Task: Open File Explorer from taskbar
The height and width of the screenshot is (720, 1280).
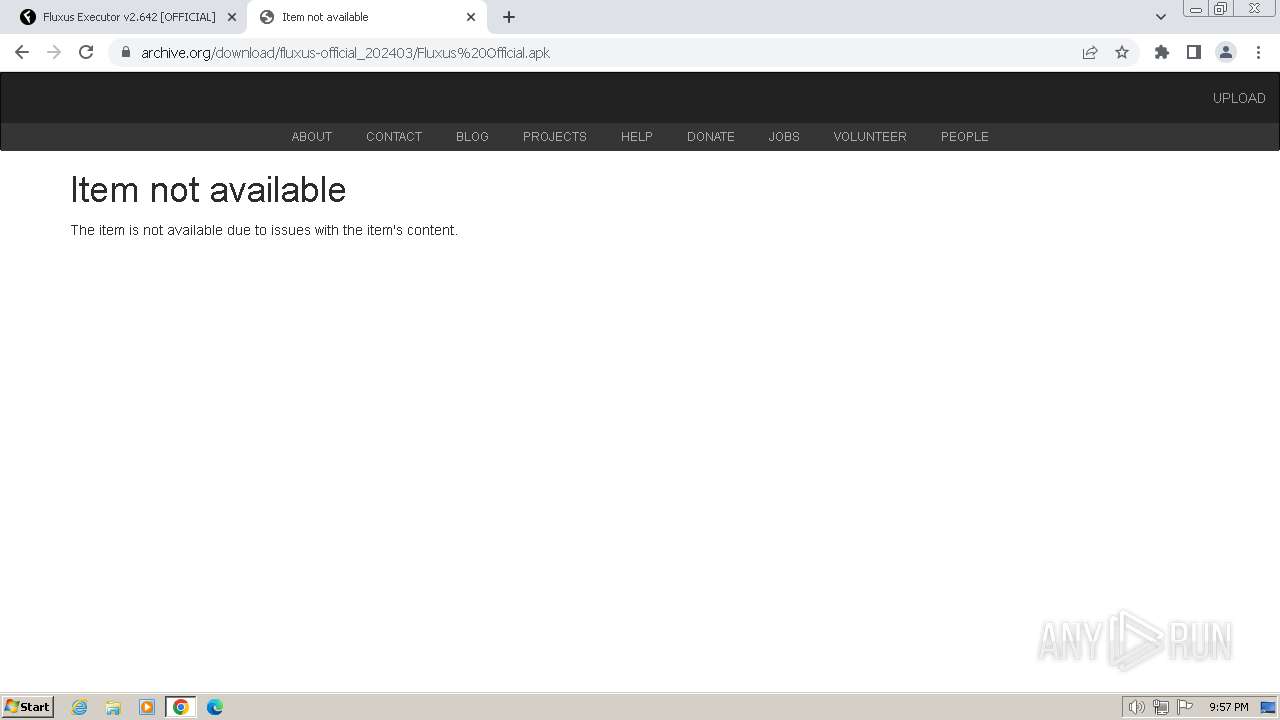Action: [113, 707]
